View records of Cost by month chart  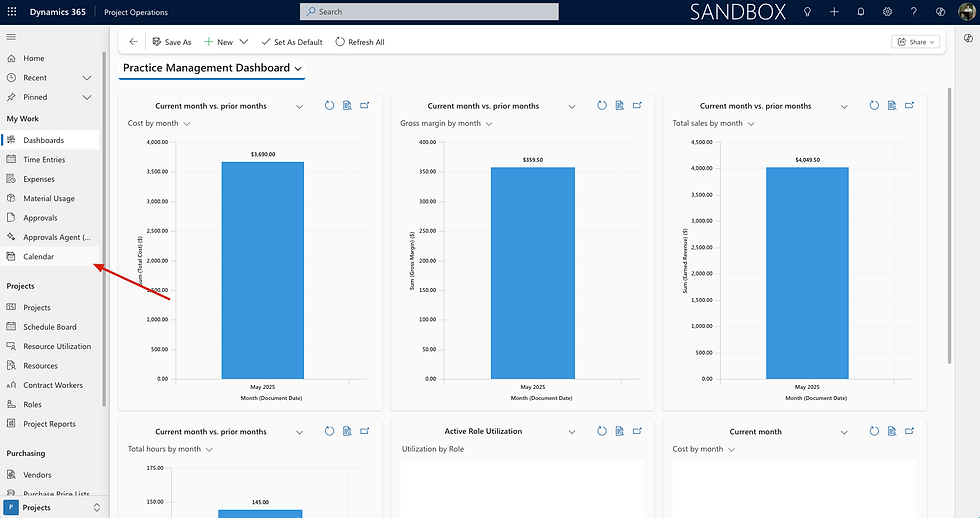347,106
